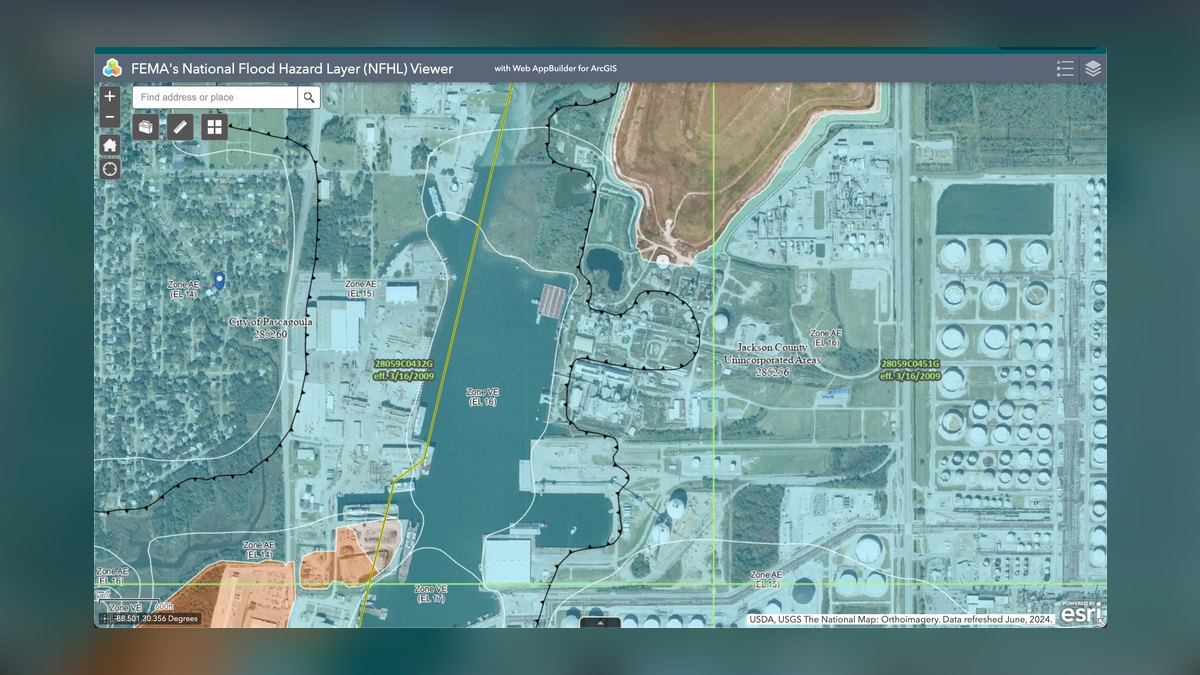Open the Measurement ruler tool
The image size is (1200, 675).
pyautogui.click(x=180, y=127)
